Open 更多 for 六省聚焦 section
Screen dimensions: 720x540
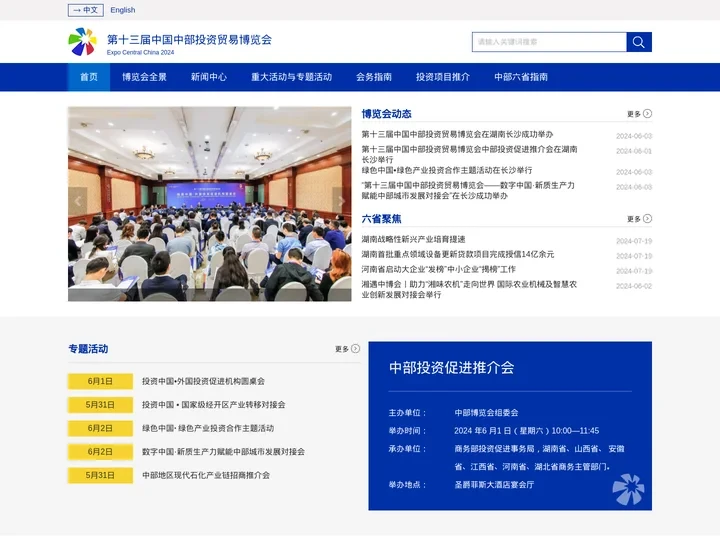[x=639, y=219]
